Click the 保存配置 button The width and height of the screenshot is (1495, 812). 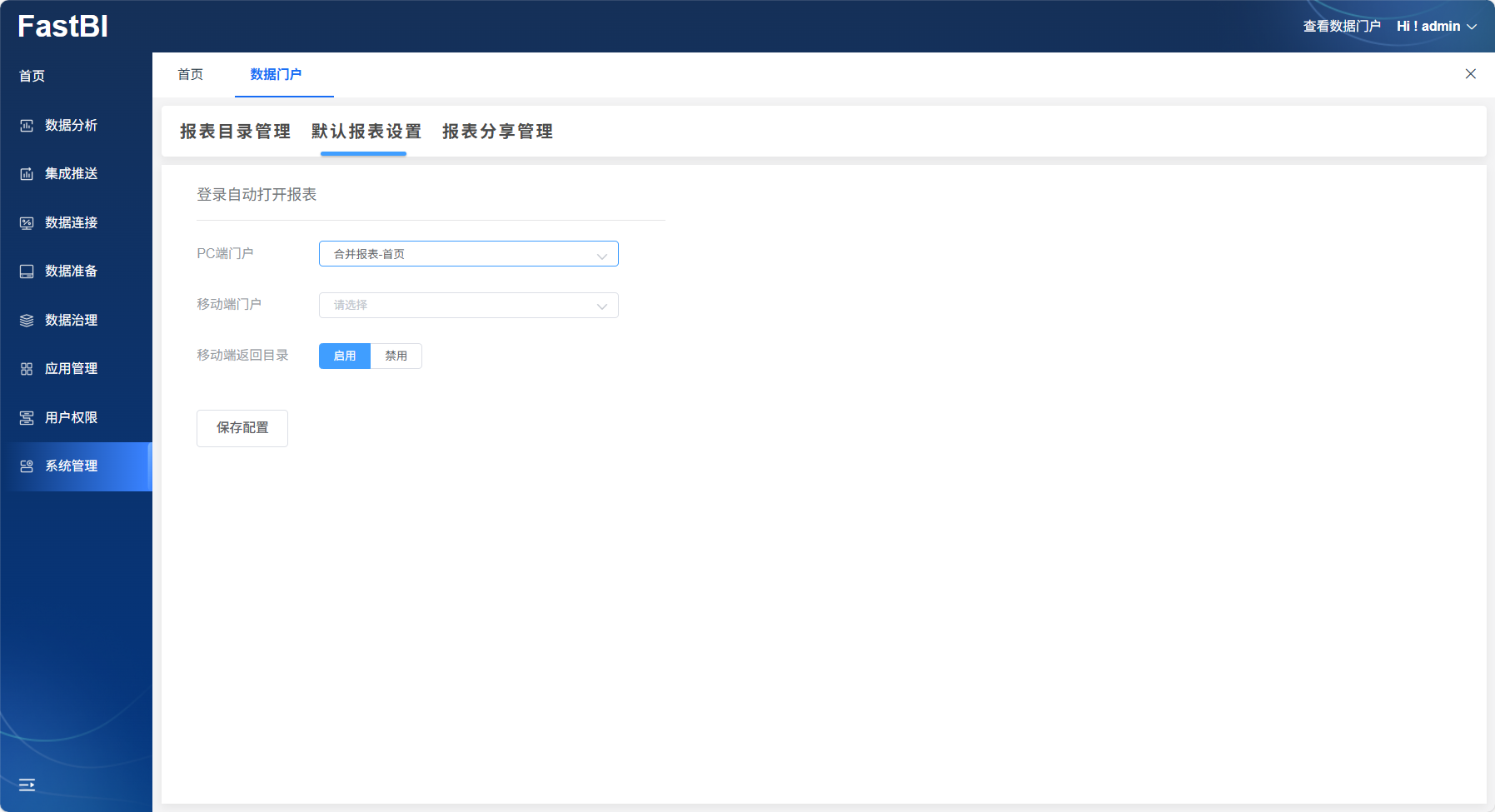click(242, 428)
